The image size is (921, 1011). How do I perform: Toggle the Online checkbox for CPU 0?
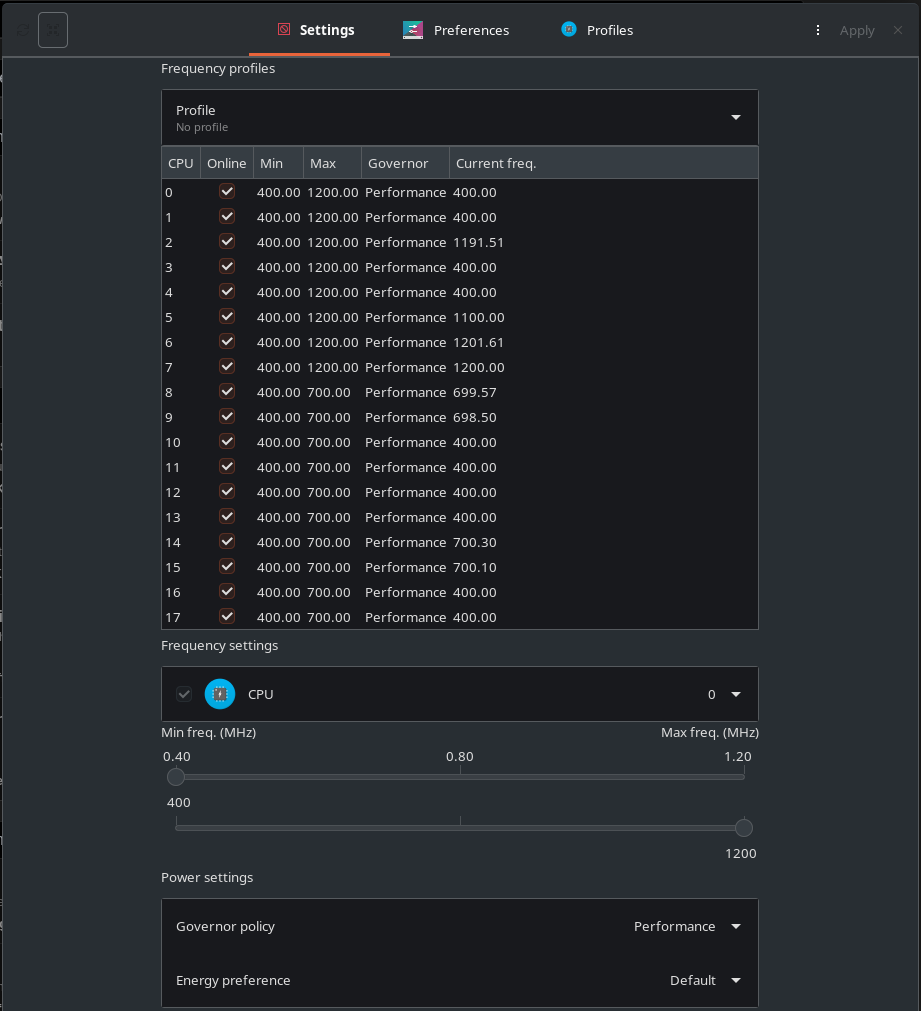point(227,191)
